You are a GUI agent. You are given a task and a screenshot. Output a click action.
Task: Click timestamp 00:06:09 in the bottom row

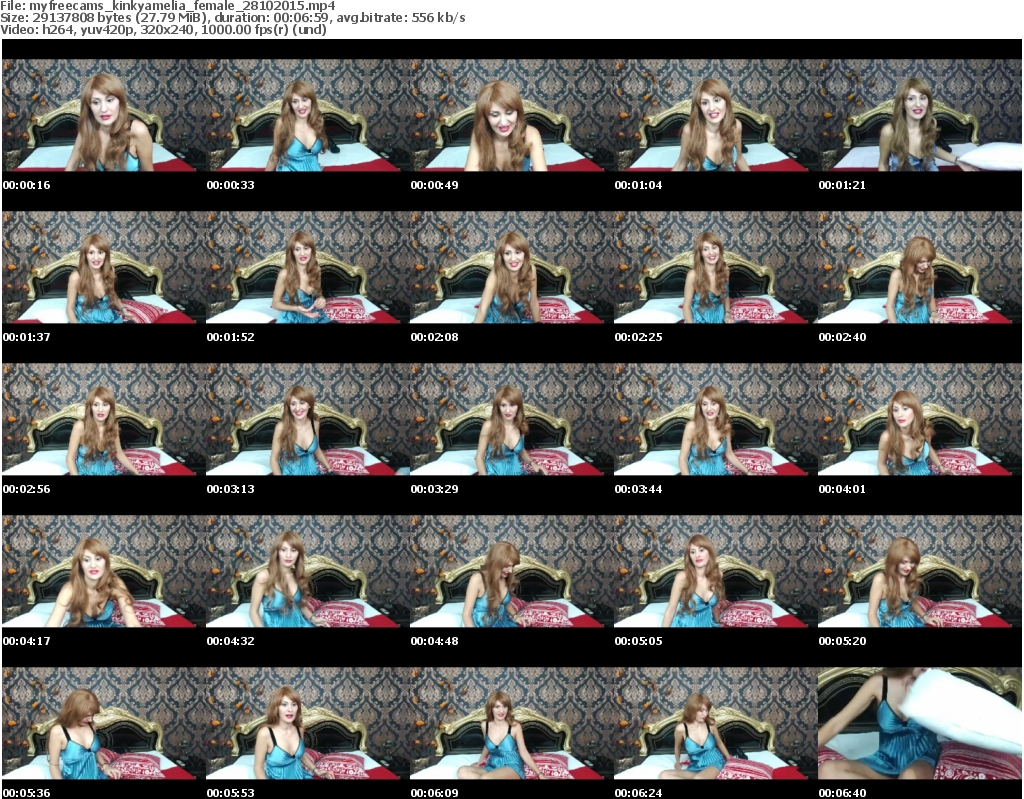pyautogui.click(x=434, y=792)
